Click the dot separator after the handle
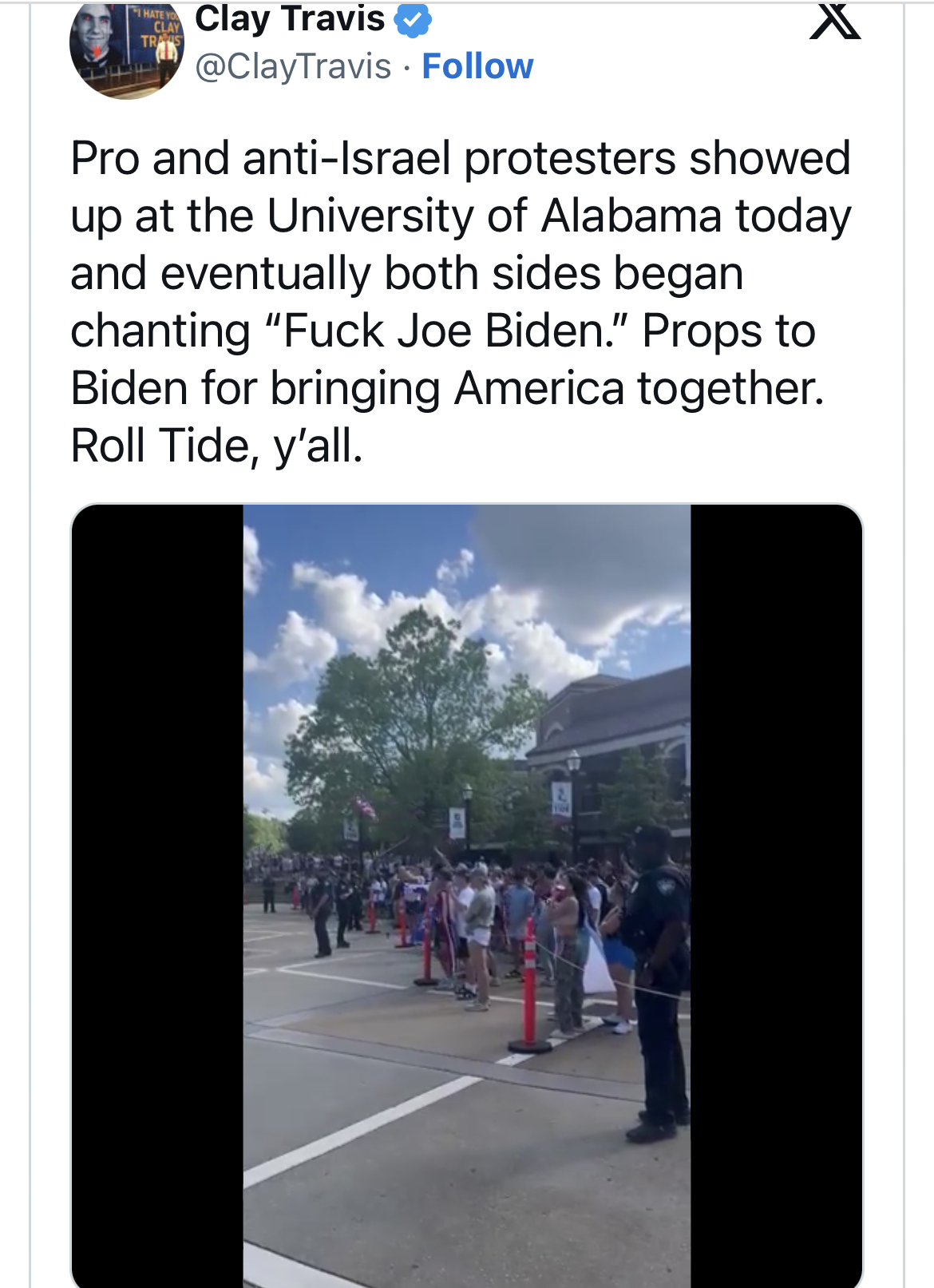The height and width of the screenshot is (1288, 934). pos(406,68)
